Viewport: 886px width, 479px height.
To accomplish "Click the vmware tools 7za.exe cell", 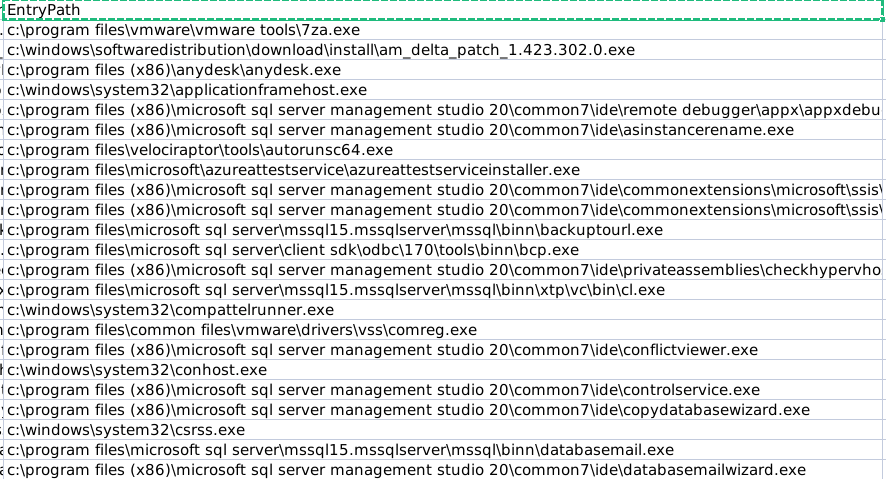I will tap(444, 30).
